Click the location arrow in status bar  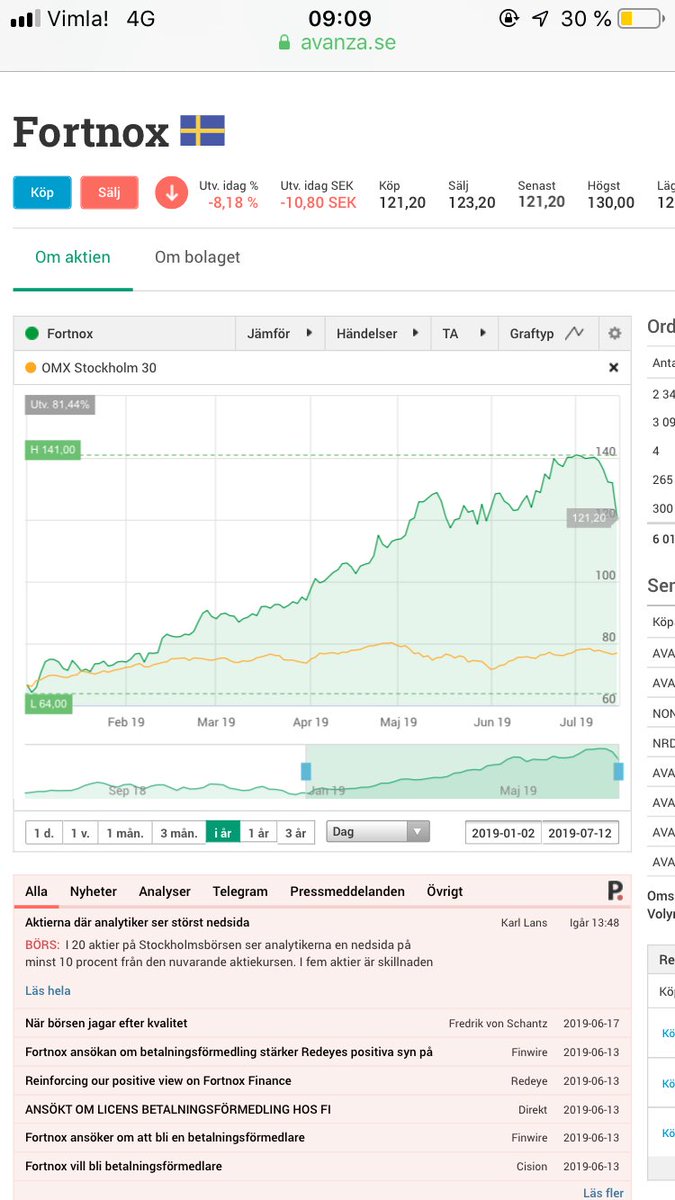540,18
